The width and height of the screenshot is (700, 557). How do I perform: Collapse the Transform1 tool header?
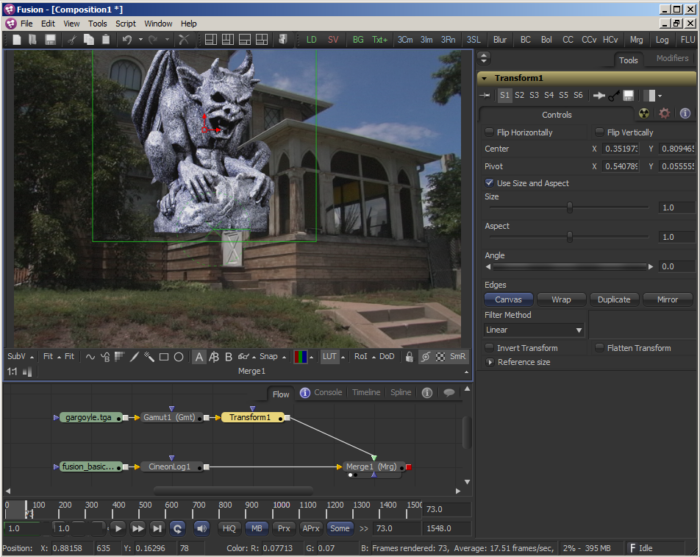(x=484, y=78)
